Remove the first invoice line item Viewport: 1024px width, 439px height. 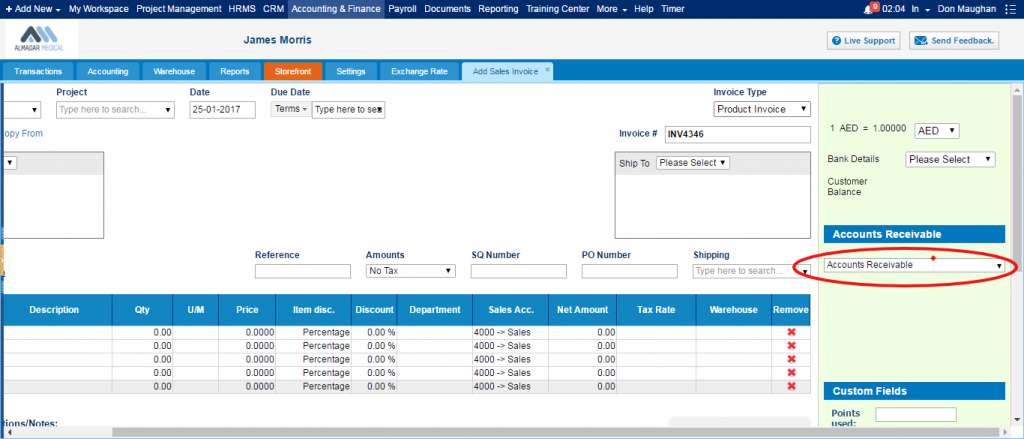[791, 332]
